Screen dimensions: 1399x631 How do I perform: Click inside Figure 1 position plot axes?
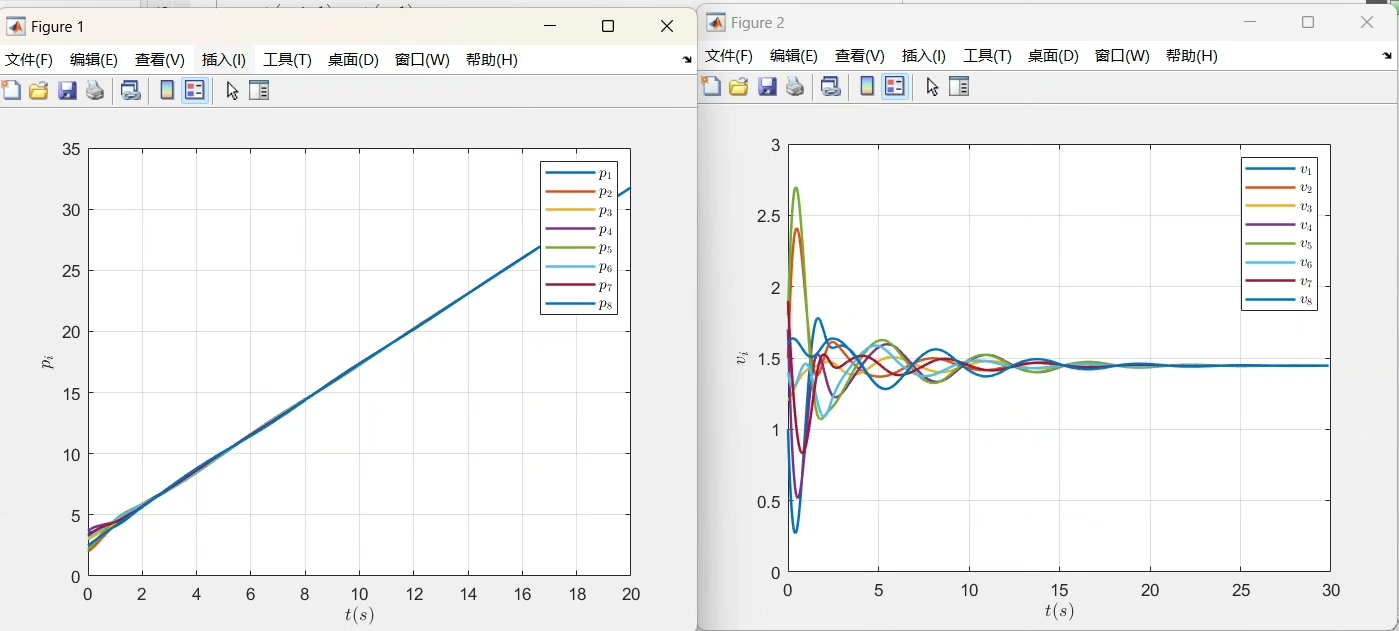tap(359, 362)
